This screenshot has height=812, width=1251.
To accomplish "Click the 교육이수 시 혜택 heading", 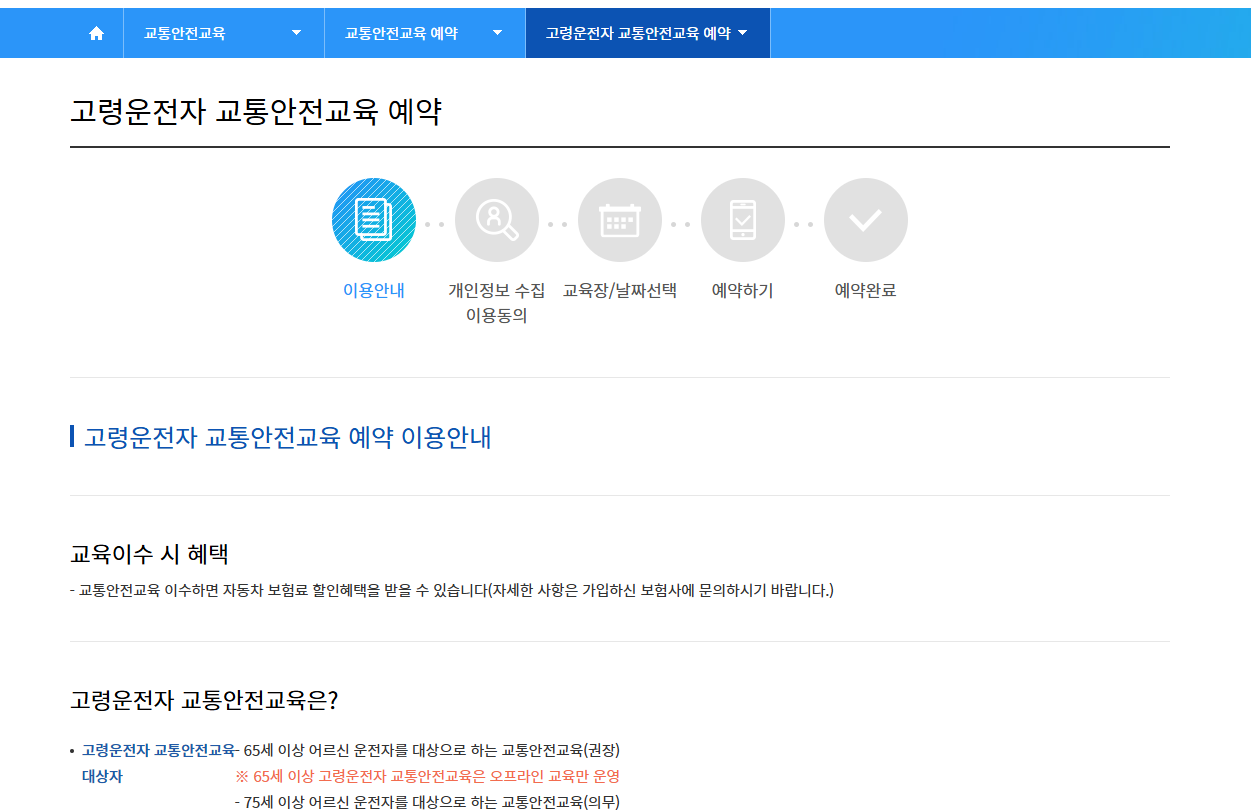I will [150, 554].
